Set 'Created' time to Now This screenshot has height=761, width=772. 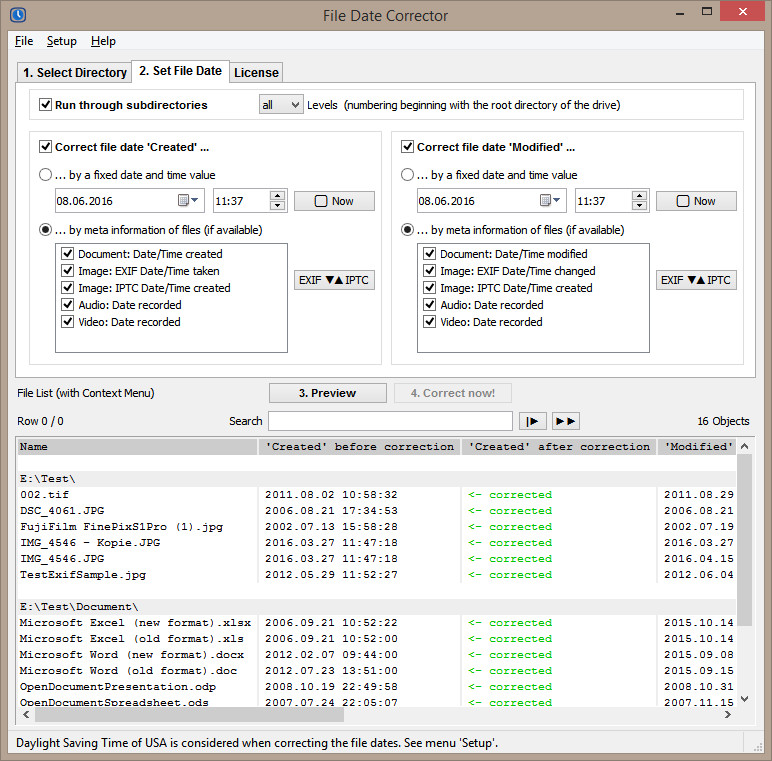pyautogui.click(x=334, y=201)
